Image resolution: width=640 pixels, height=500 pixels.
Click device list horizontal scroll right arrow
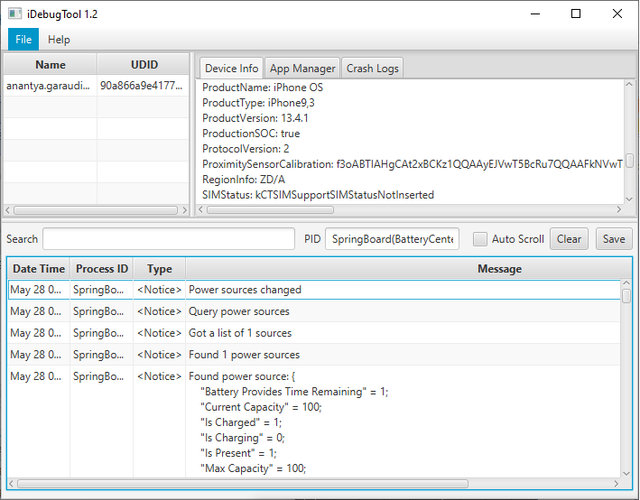point(184,210)
